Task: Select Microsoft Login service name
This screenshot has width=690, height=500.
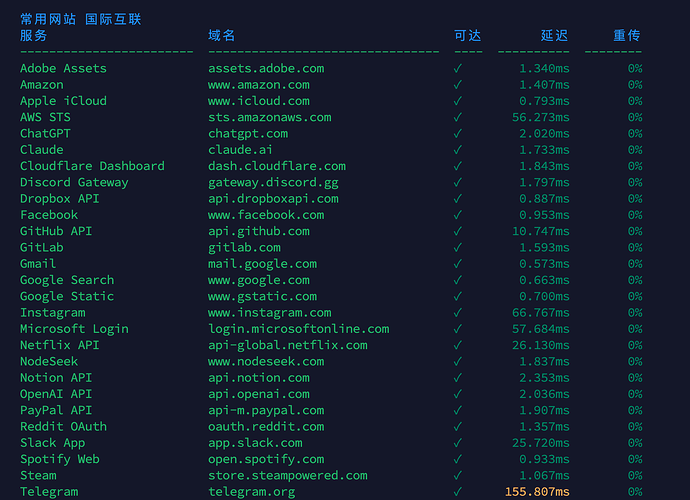Action: [74, 329]
